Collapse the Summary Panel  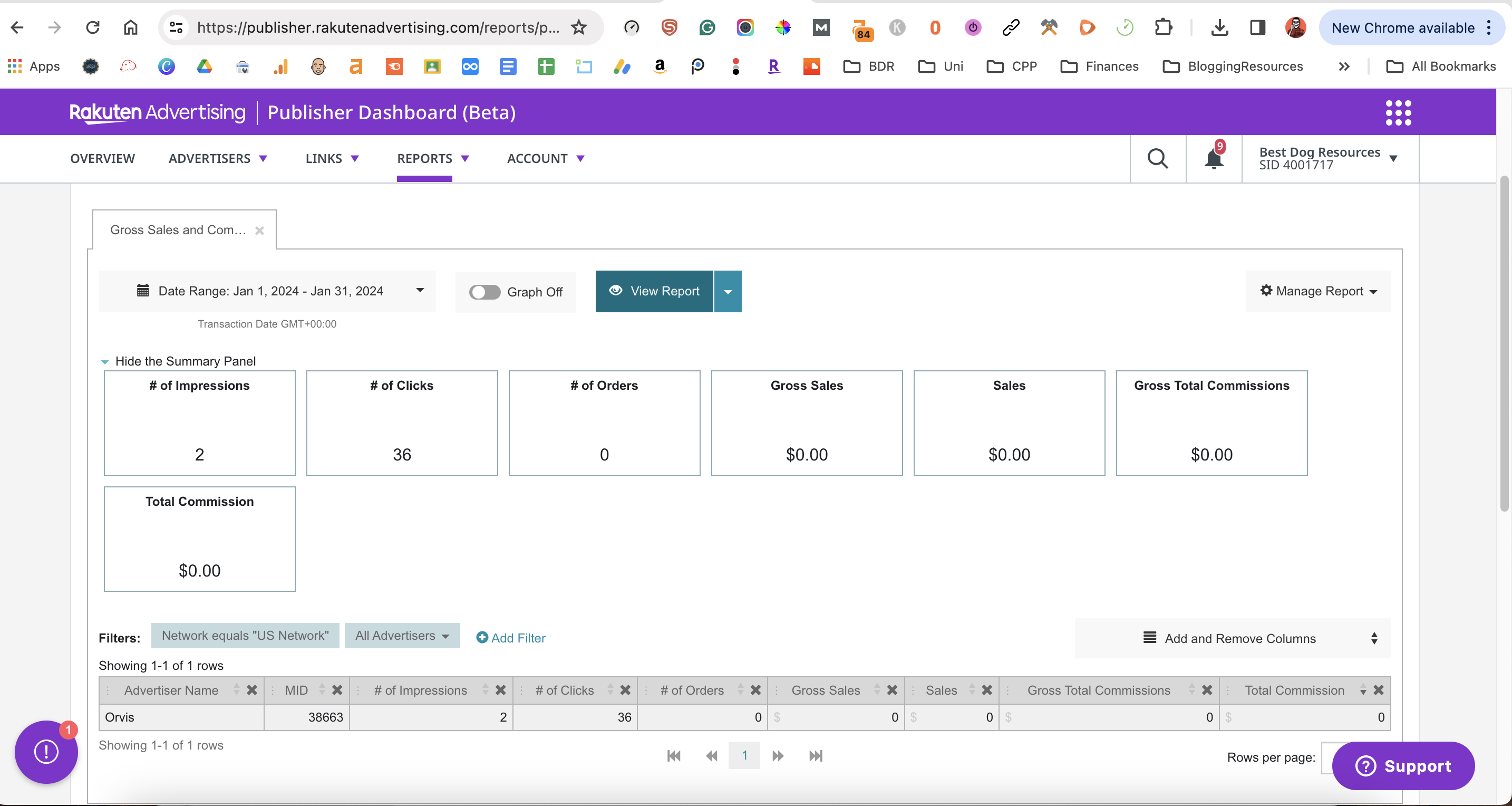tap(179, 361)
